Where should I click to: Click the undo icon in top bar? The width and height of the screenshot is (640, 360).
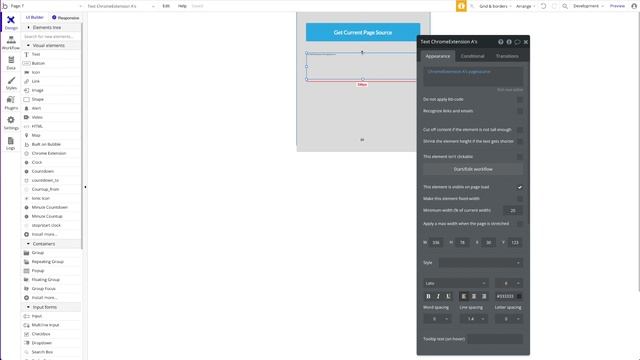click(x=543, y=6)
